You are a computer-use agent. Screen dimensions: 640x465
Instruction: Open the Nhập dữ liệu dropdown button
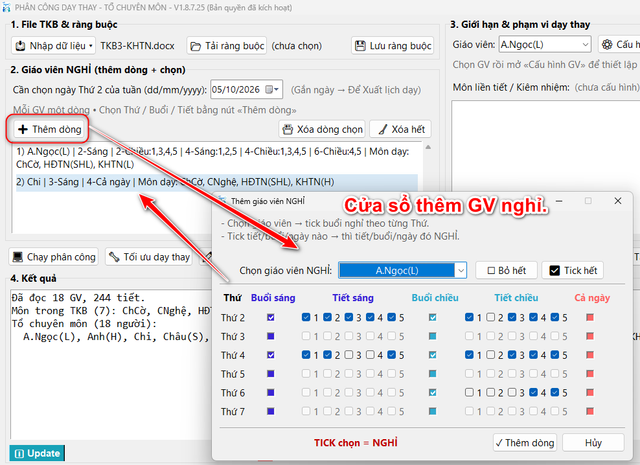pyautogui.click(x=53, y=45)
